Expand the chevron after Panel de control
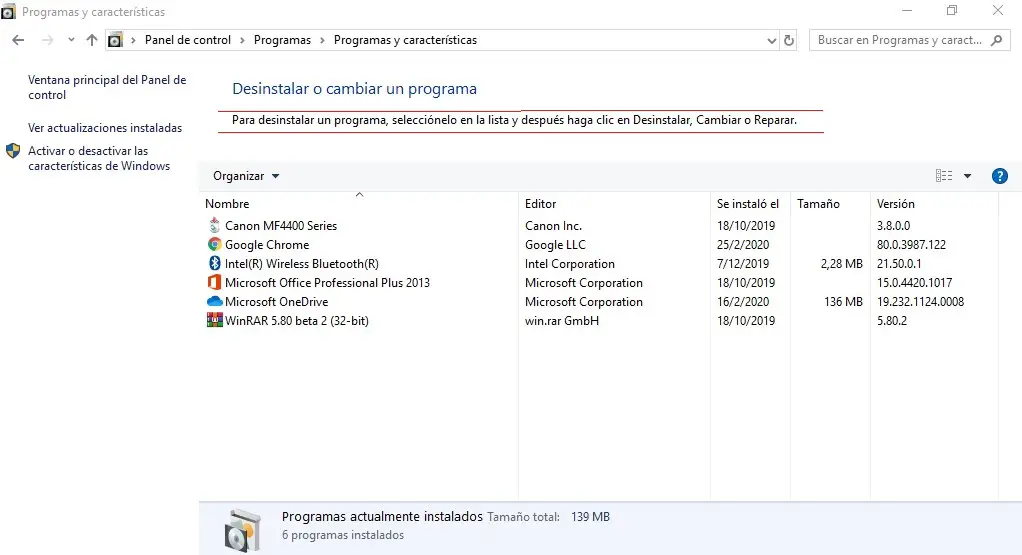 pos(242,40)
